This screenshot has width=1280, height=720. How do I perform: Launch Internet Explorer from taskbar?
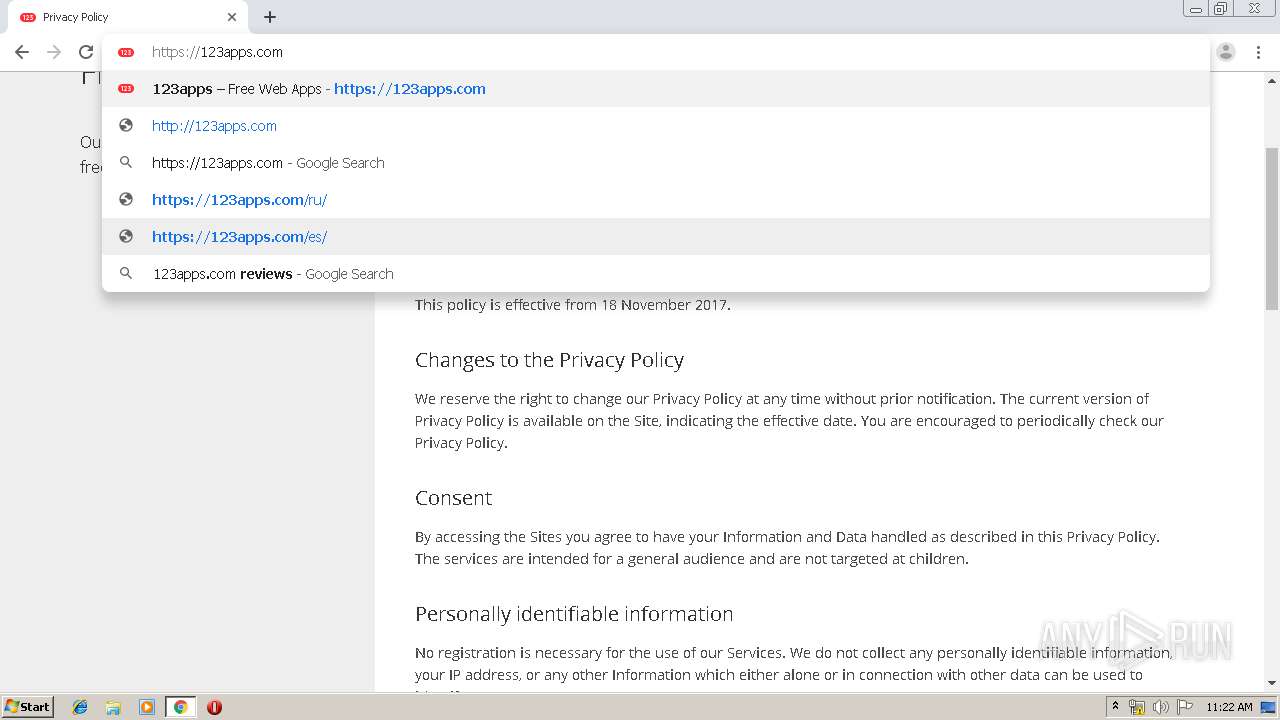[x=81, y=707]
